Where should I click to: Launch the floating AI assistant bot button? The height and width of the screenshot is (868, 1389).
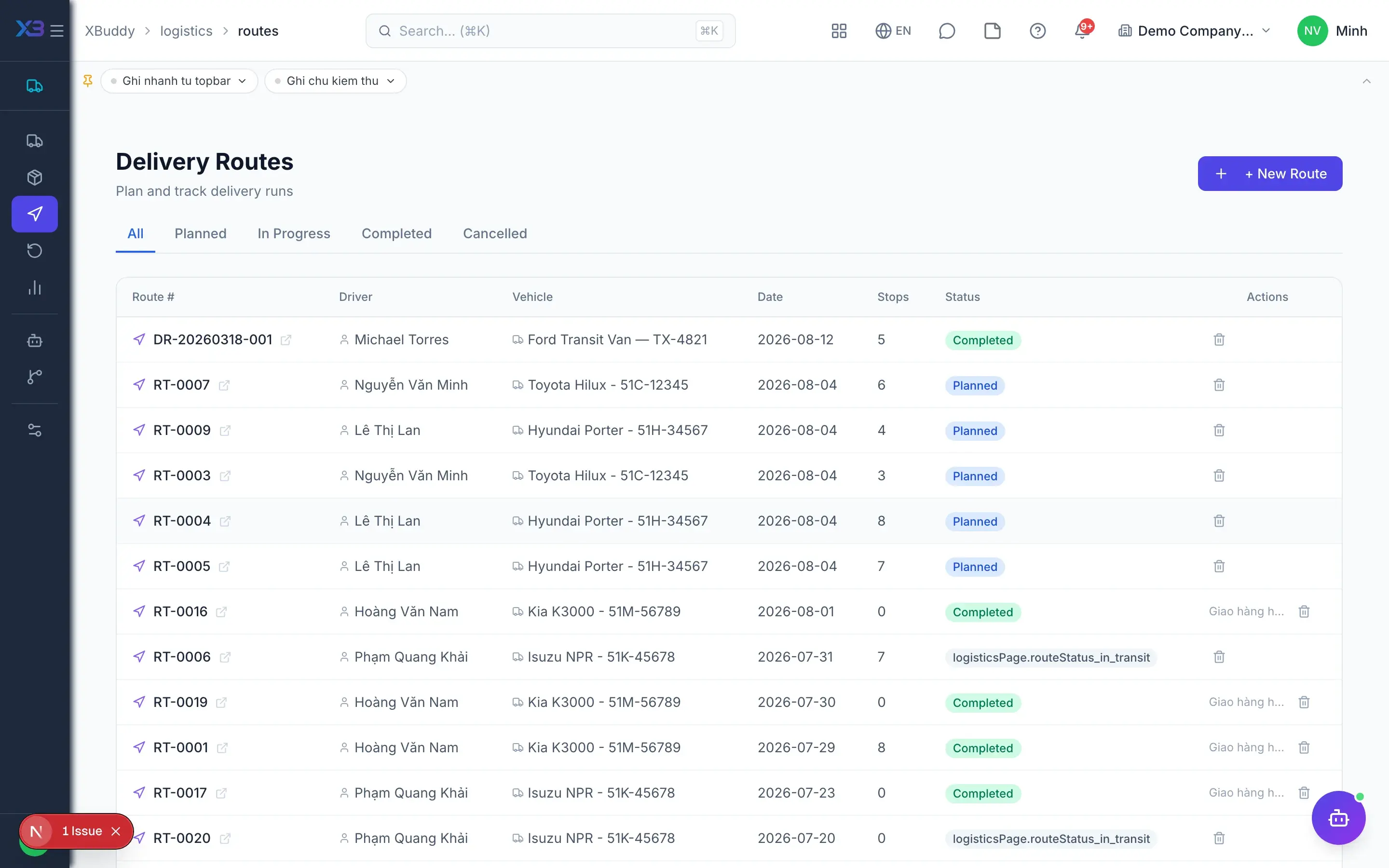coord(1338,817)
